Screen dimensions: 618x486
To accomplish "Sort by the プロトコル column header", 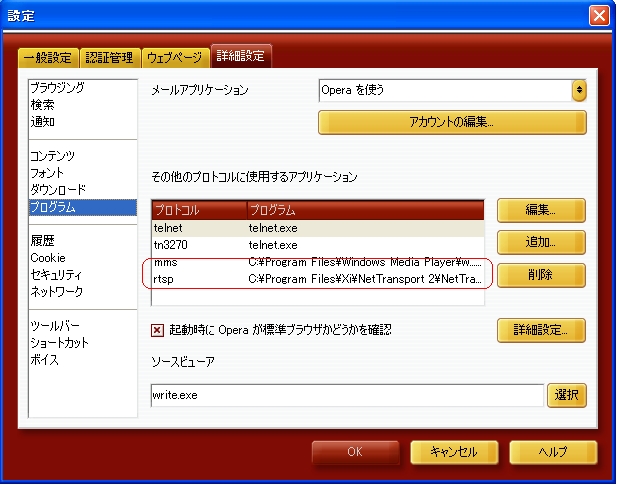I will point(199,210).
